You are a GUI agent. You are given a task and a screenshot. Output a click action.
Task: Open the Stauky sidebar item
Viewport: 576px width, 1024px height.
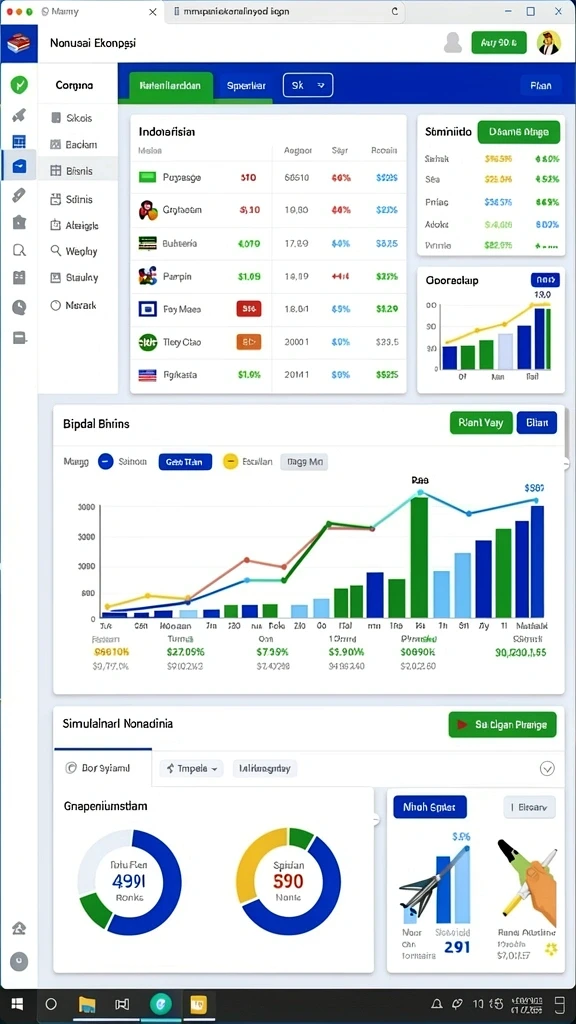pyautogui.click(x=78, y=278)
